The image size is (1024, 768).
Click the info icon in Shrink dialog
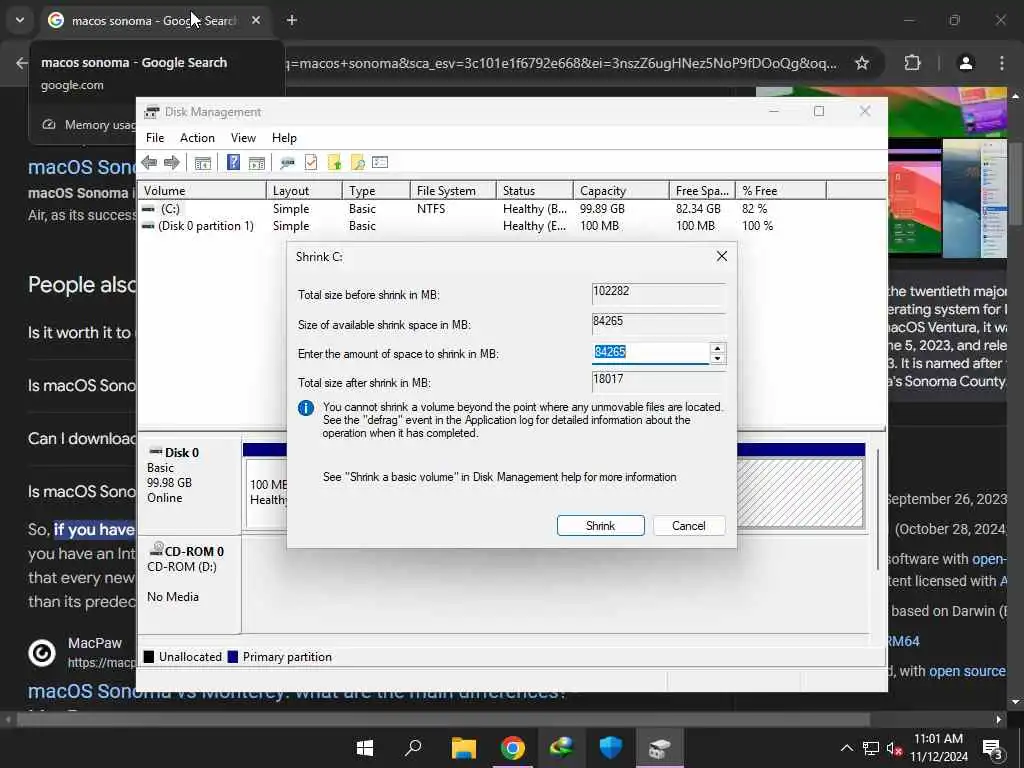tap(306, 408)
